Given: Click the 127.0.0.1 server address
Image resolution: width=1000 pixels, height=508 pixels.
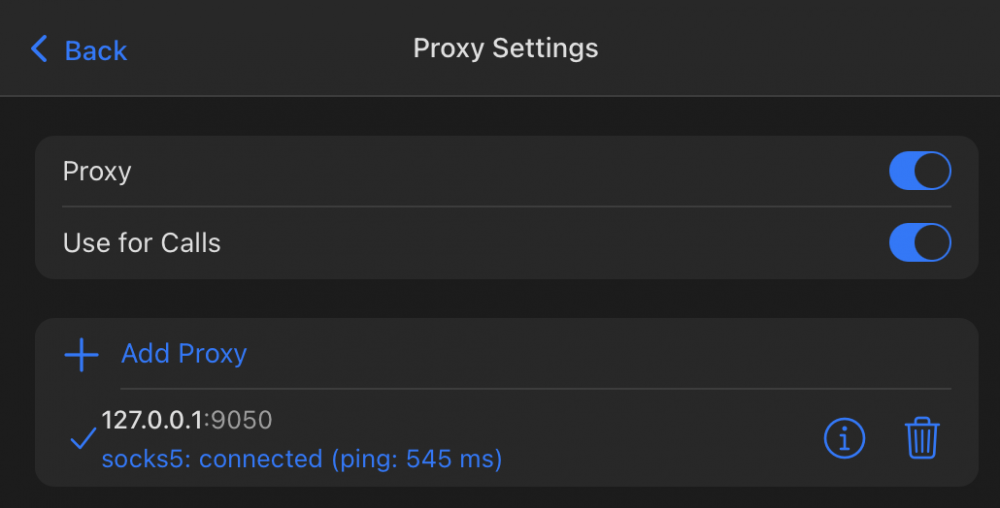Looking at the screenshot, I should point(152,420).
